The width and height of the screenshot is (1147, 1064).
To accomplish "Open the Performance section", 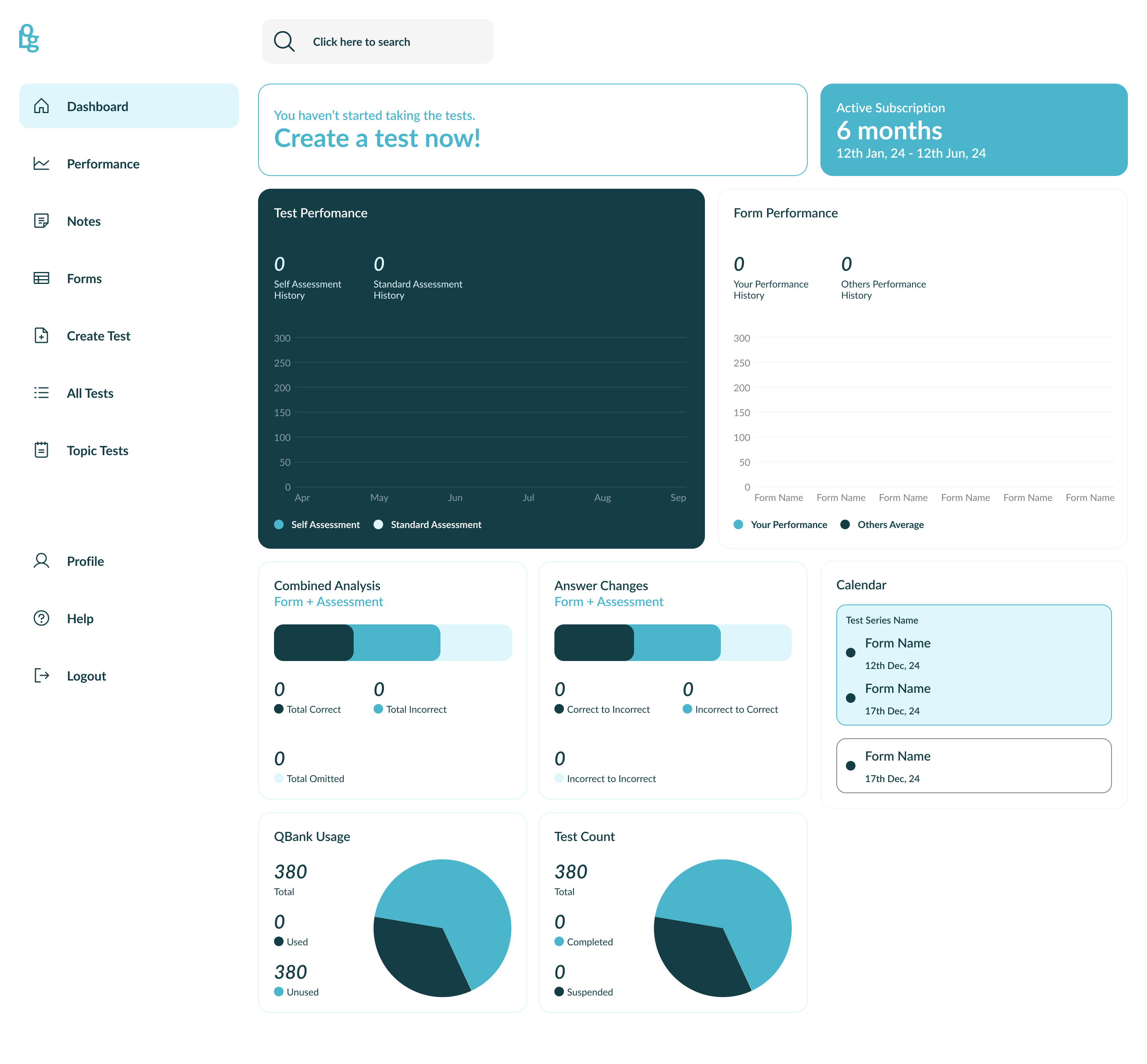I will 103,163.
